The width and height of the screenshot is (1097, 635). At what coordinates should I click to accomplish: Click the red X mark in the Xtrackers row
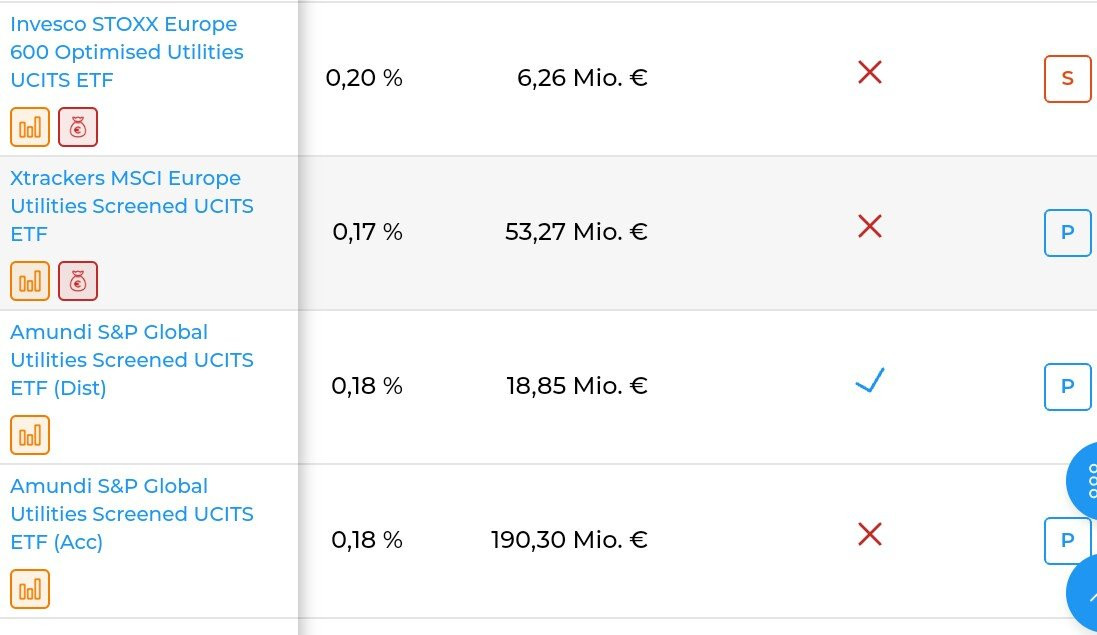tap(870, 227)
